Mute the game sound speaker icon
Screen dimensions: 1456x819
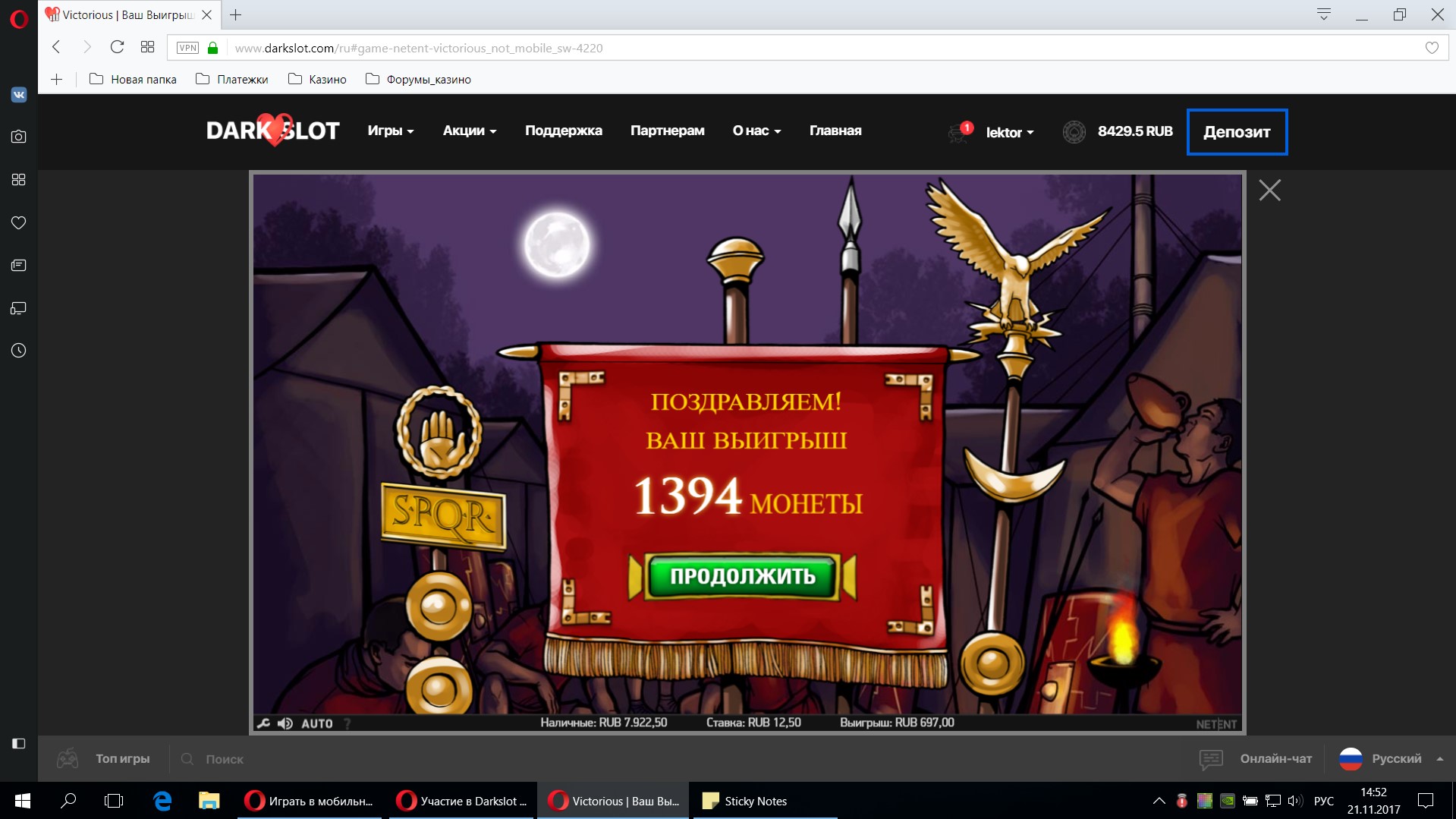click(285, 723)
